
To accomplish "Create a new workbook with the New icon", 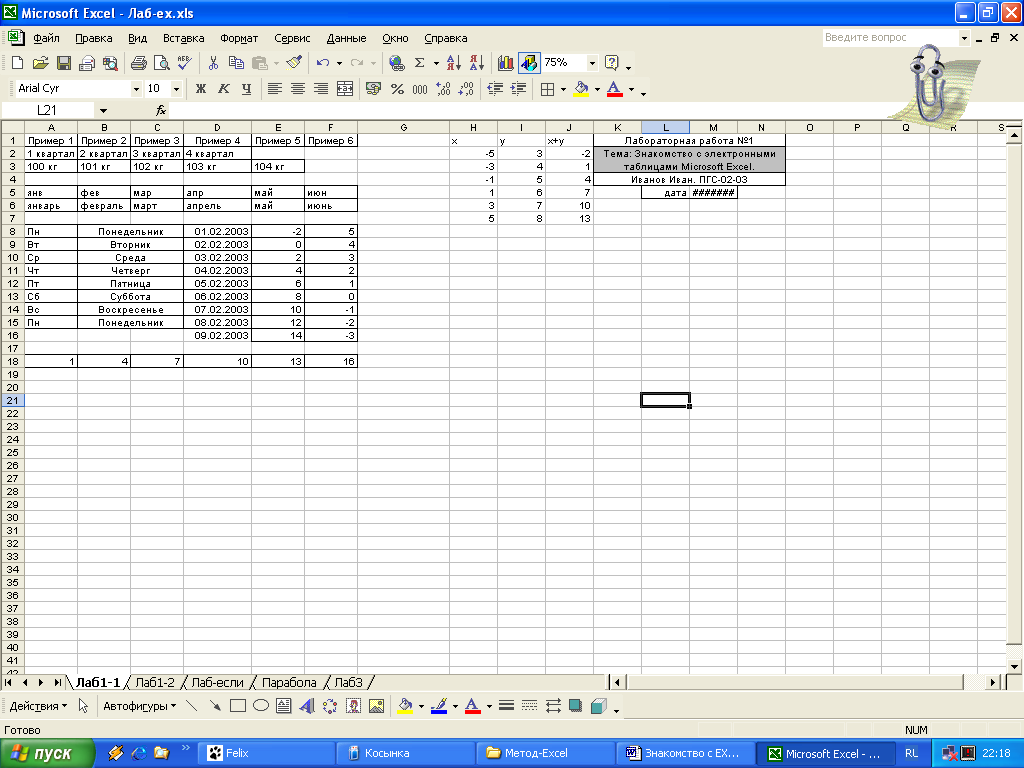I will pos(17,63).
